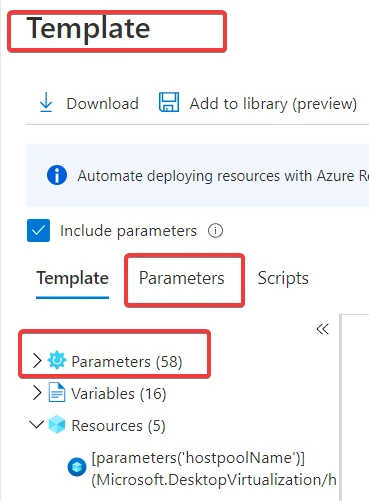The image size is (369, 501).
Task: Select the Template tab
Action: tap(73, 278)
